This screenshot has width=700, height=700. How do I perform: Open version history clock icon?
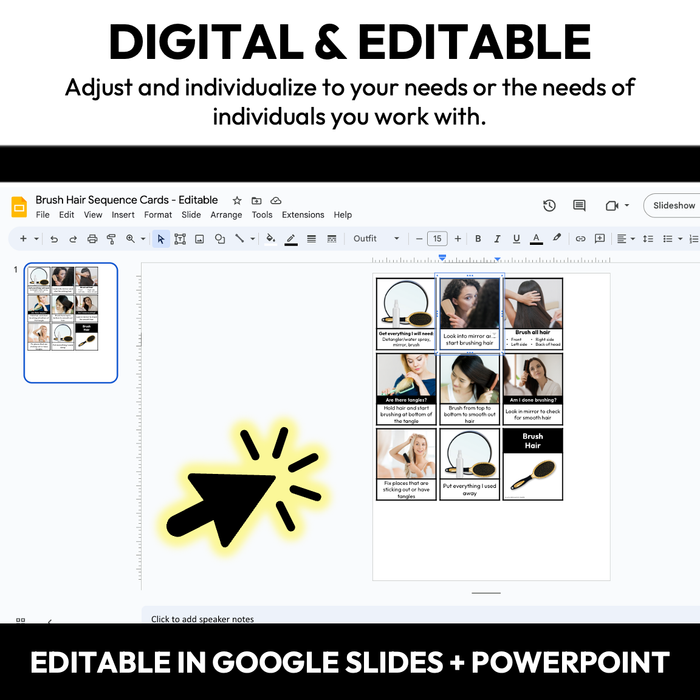click(549, 206)
